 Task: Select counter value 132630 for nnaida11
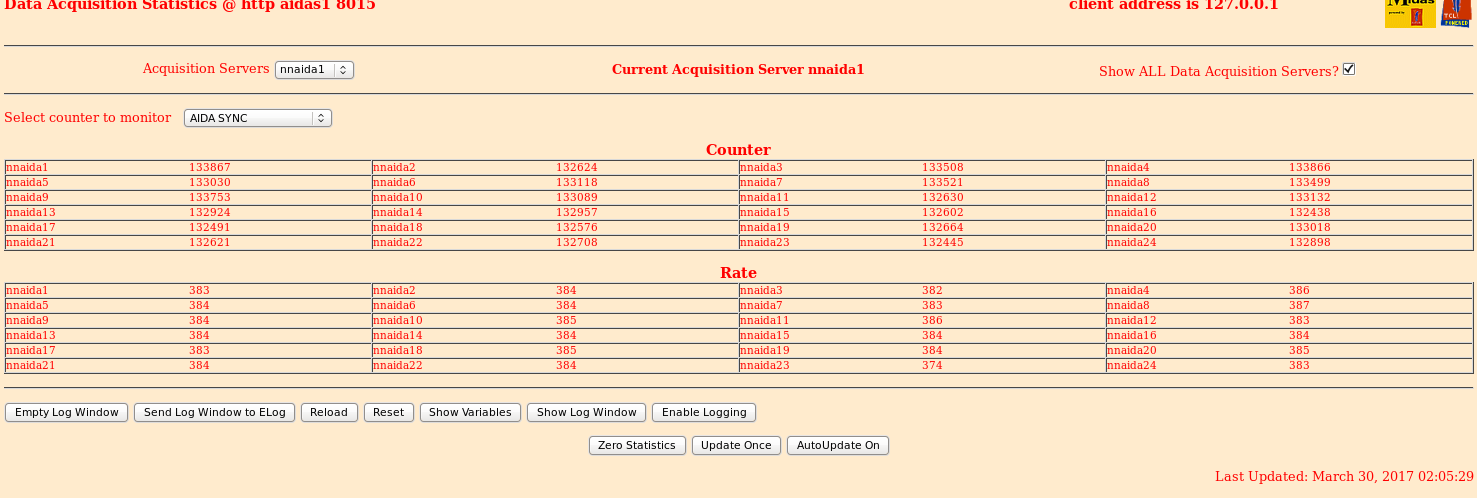(x=943, y=198)
